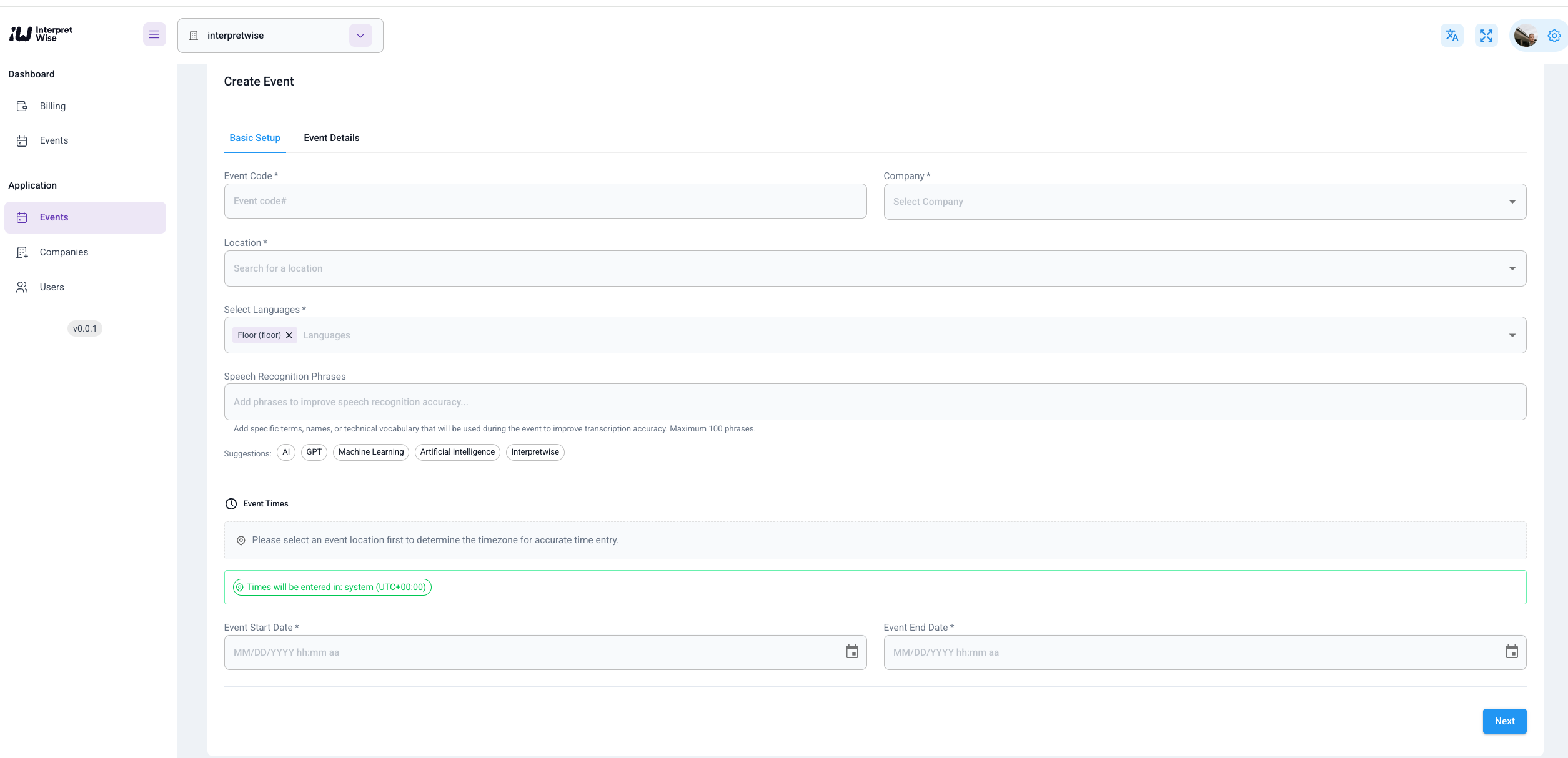Screen dimensions: 1568x758
Task: Open Event End Date calendar picker
Action: coord(1511,652)
